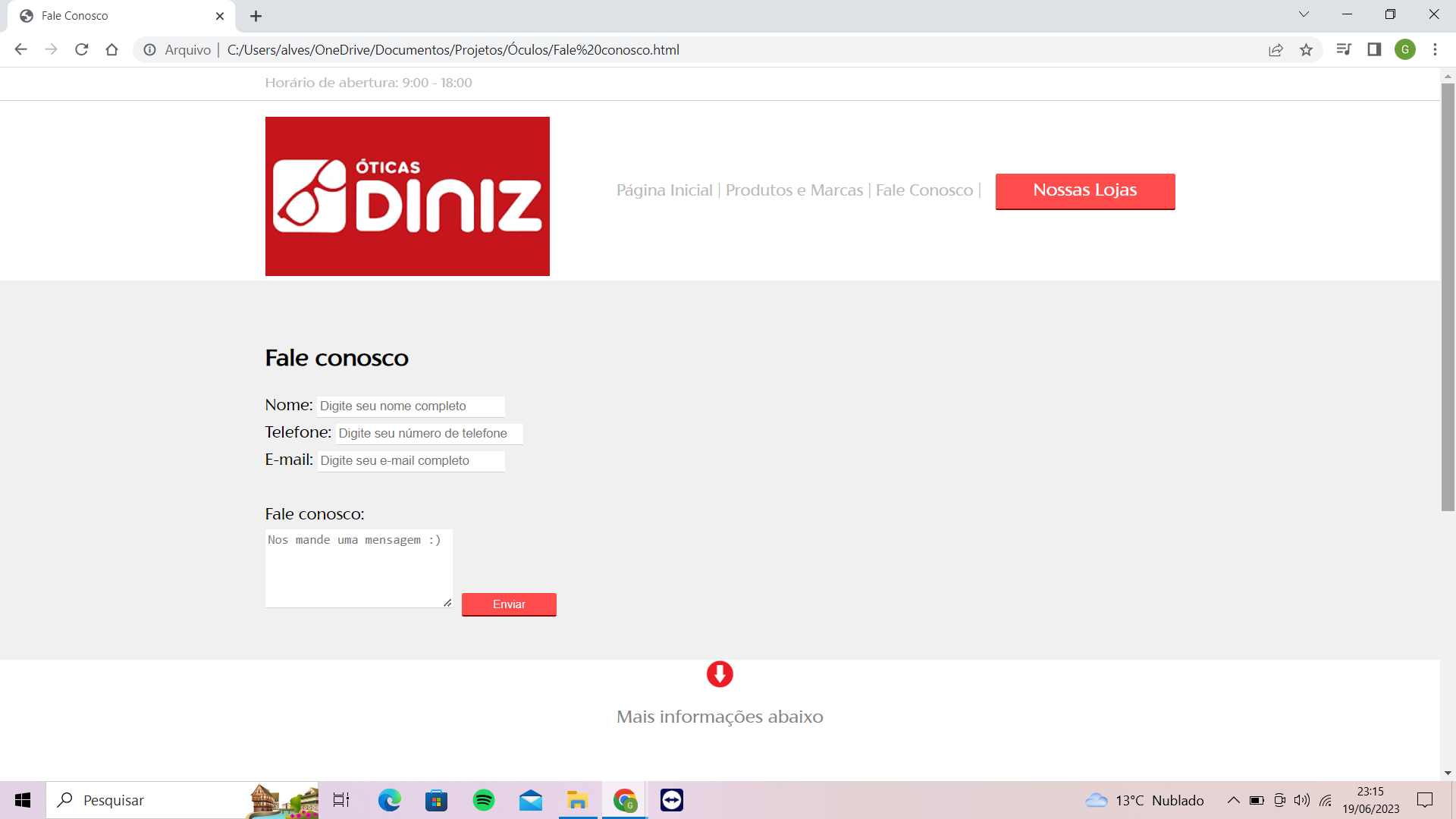Go back using the browser back arrow
The height and width of the screenshot is (819, 1456).
[20, 50]
